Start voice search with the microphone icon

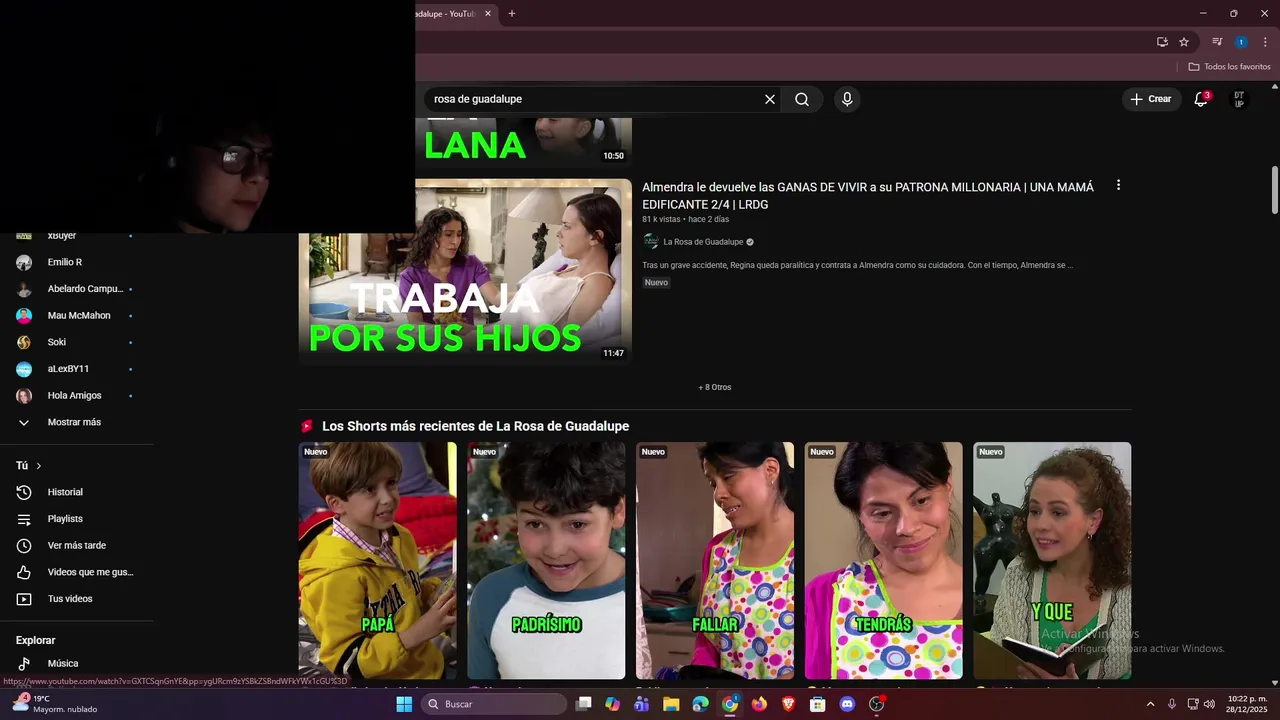tap(847, 99)
